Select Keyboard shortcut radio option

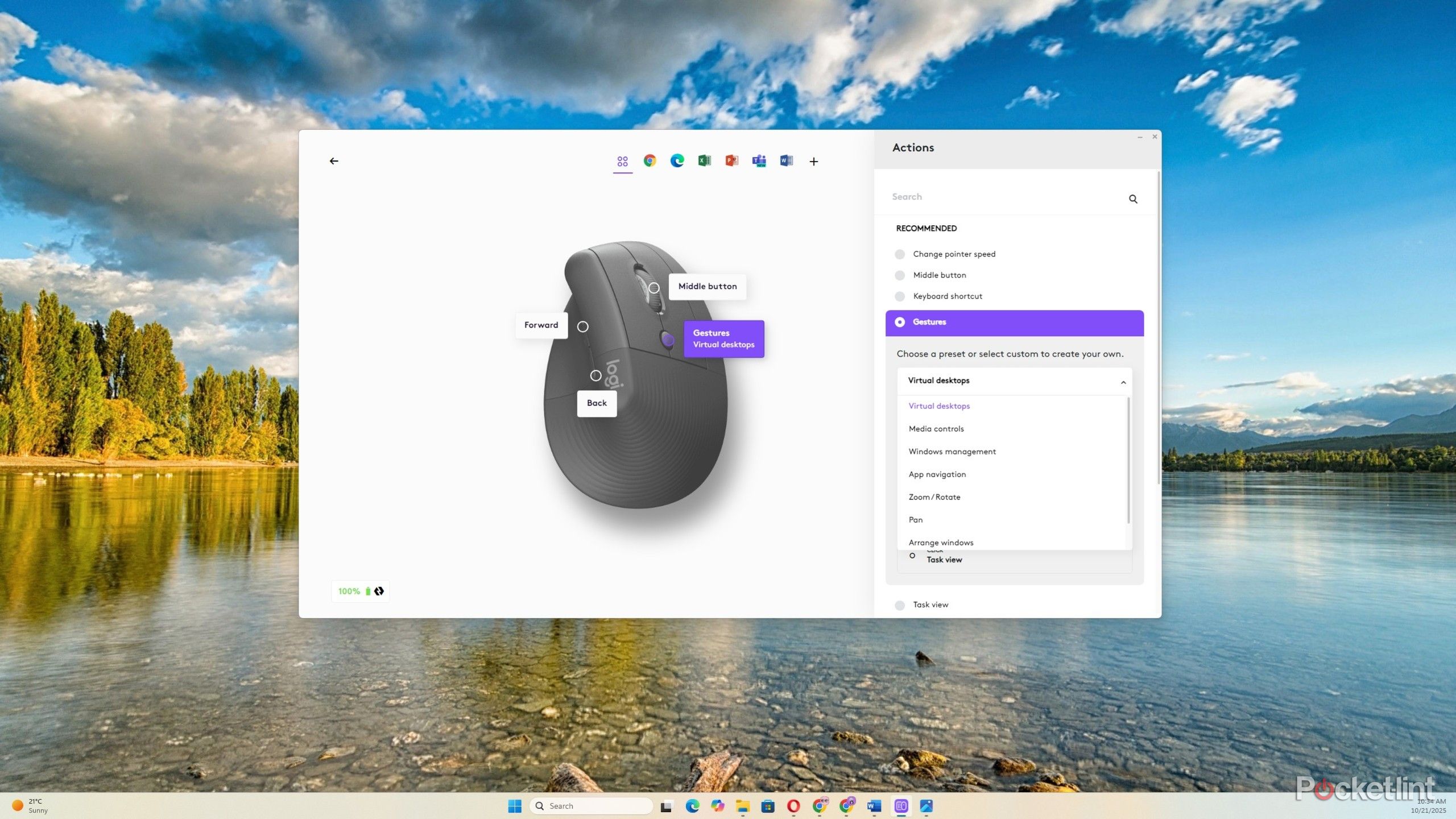900,296
